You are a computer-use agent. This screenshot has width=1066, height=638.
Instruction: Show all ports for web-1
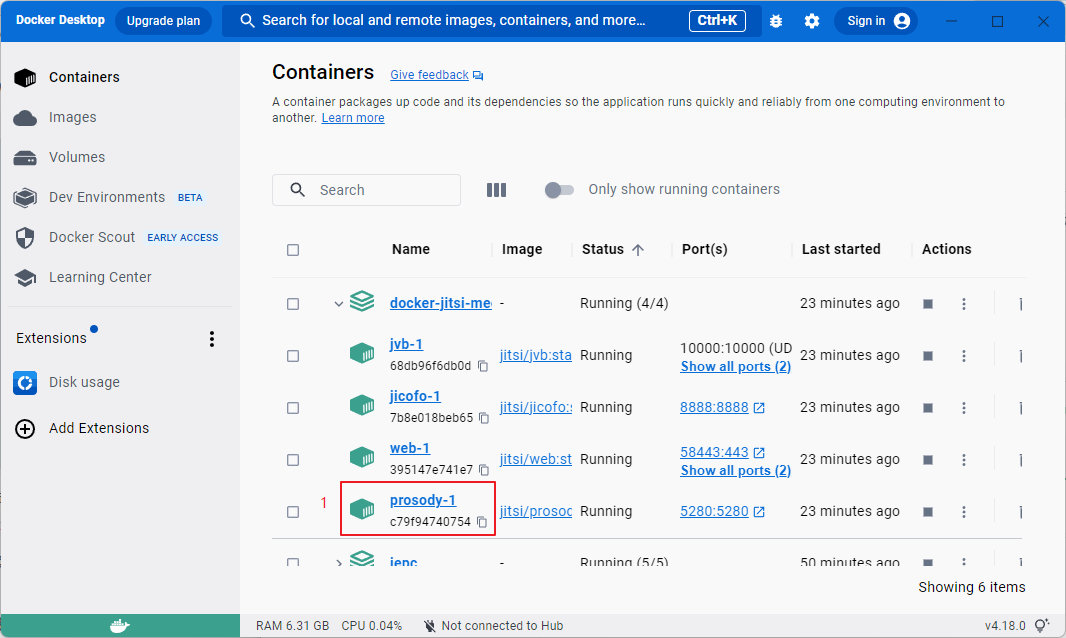(736, 471)
